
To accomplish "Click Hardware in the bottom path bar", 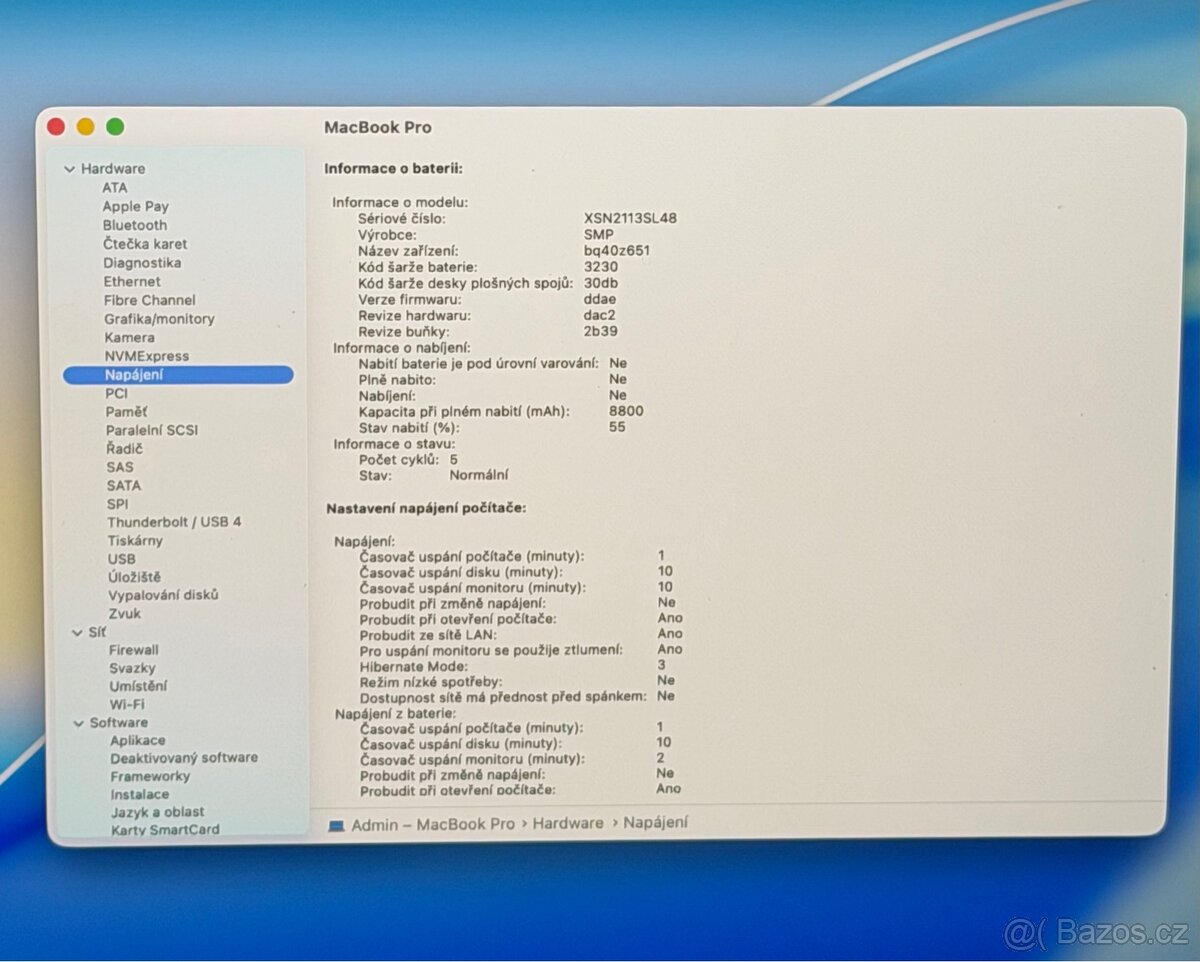I will tap(567, 824).
